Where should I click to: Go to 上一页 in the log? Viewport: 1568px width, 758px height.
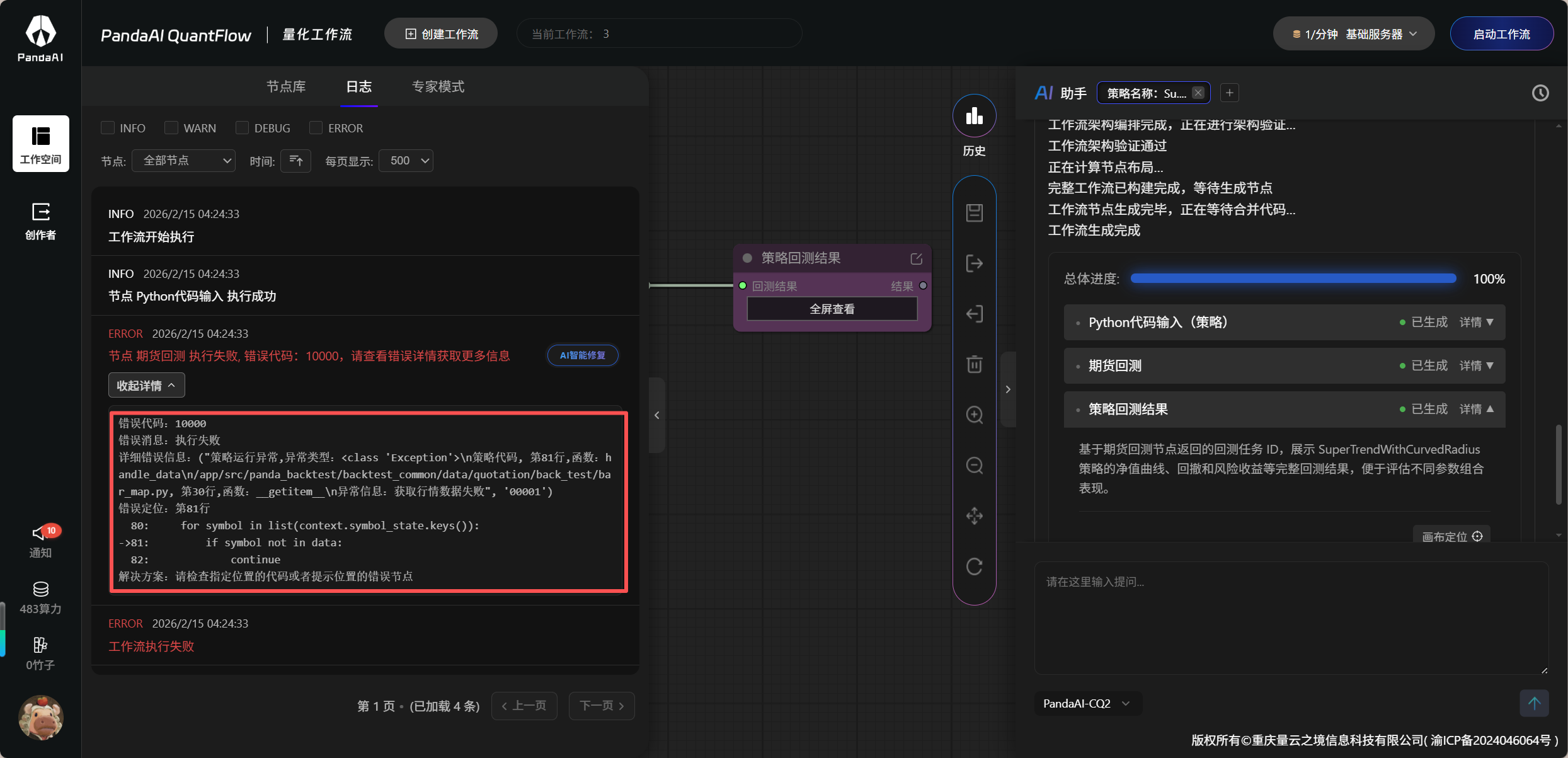[524, 706]
